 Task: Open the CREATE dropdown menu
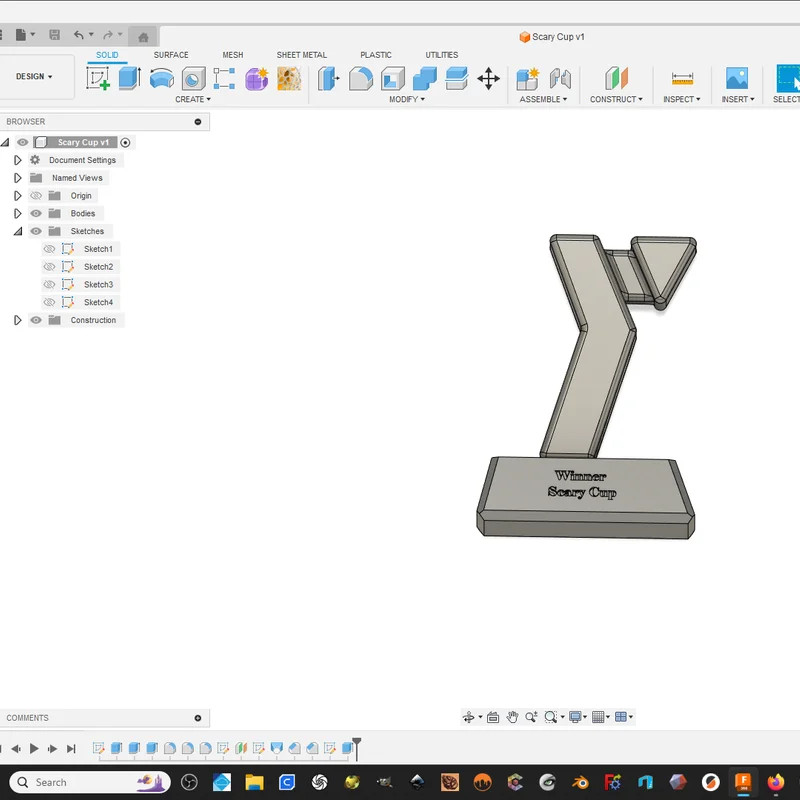pos(193,99)
